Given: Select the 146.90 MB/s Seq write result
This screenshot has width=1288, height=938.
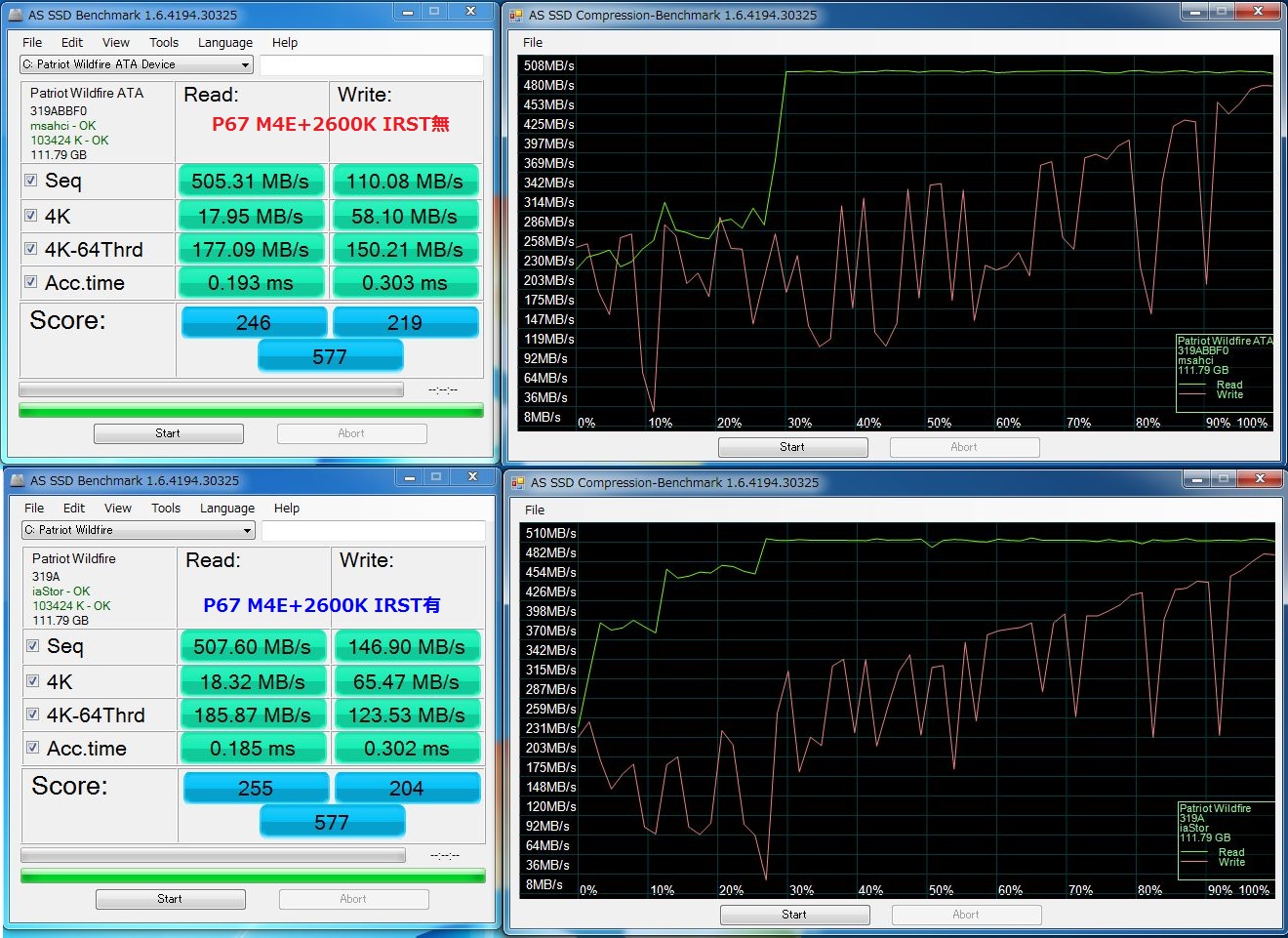Looking at the screenshot, I should point(407,646).
